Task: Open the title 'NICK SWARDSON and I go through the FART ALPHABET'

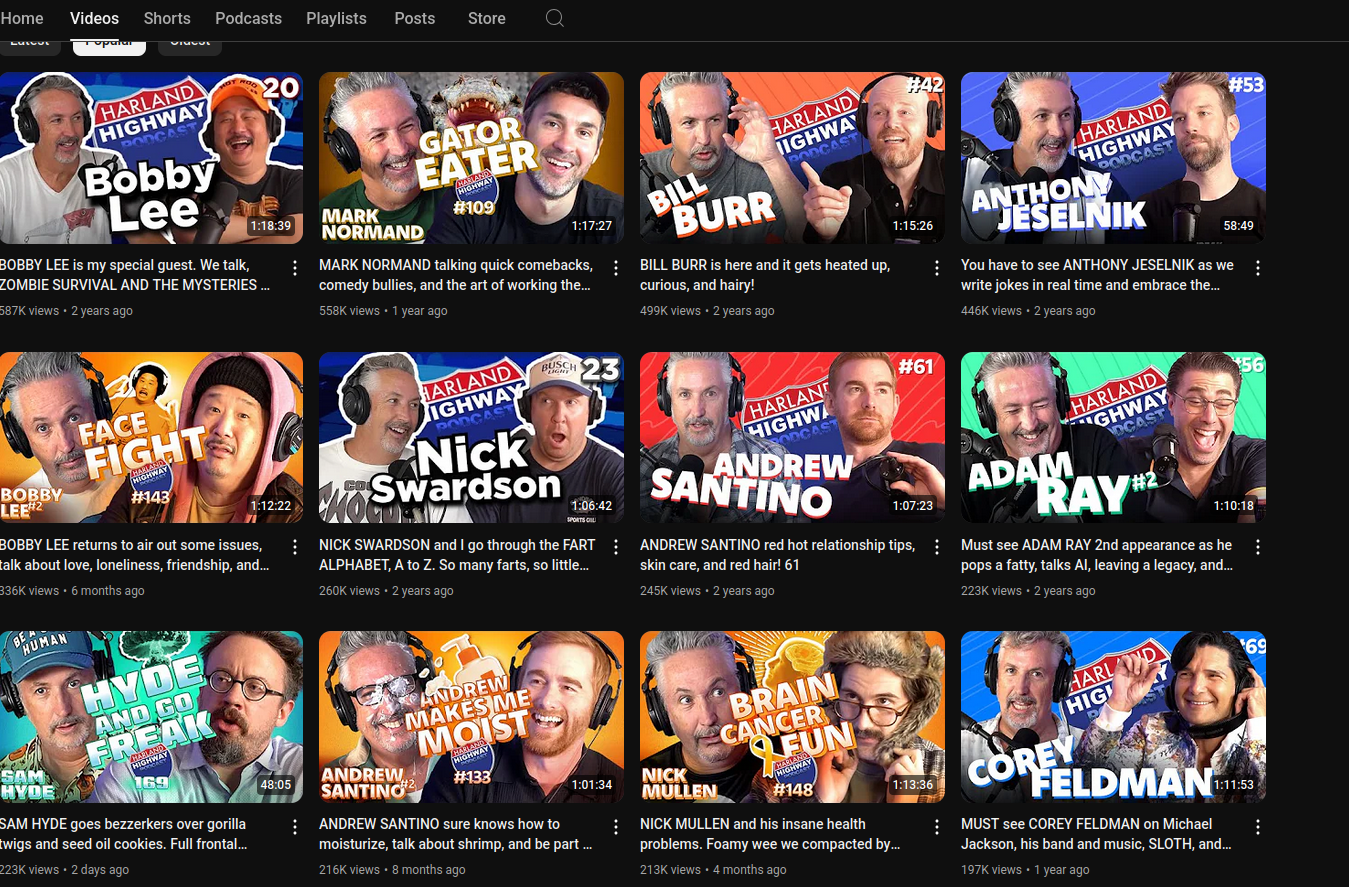Action: pos(457,555)
